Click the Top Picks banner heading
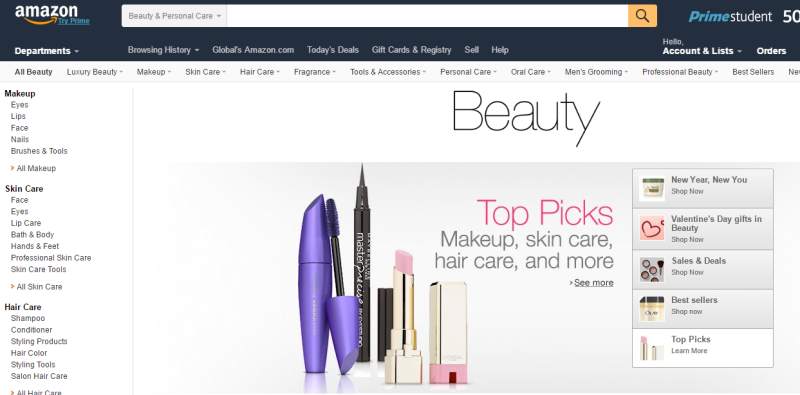Image resolution: width=800 pixels, height=395 pixels. pos(544,213)
